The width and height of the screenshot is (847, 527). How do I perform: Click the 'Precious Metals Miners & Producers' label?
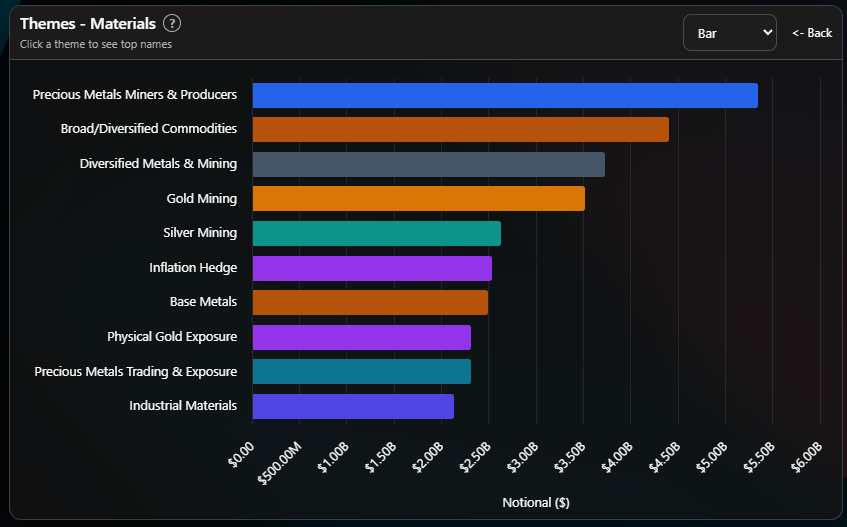coord(135,94)
